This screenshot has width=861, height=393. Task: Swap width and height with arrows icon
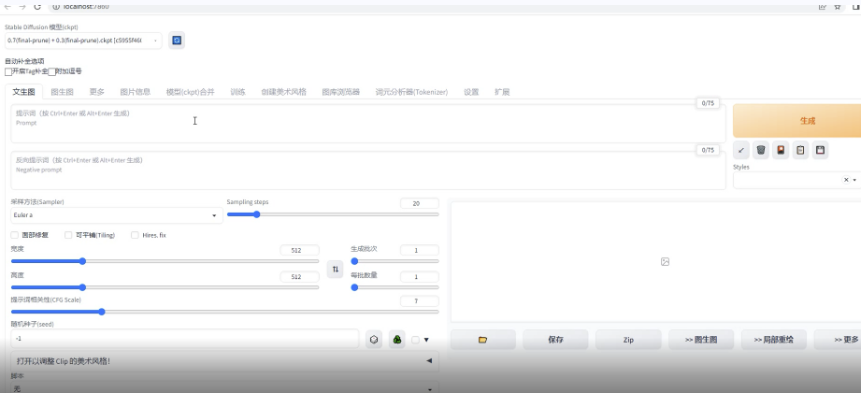coord(335,269)
